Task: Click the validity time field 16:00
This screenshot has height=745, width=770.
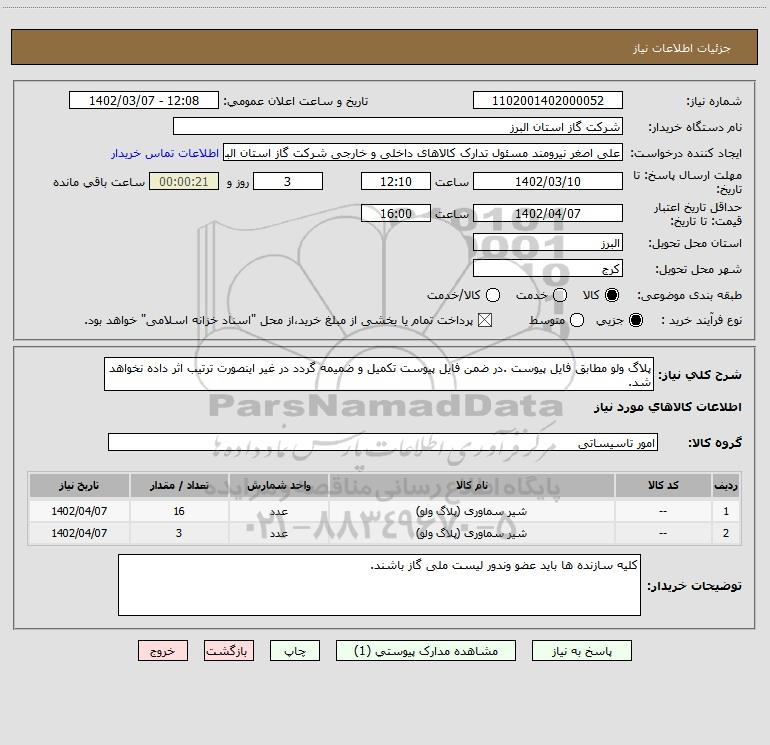Action: point(396,213)
